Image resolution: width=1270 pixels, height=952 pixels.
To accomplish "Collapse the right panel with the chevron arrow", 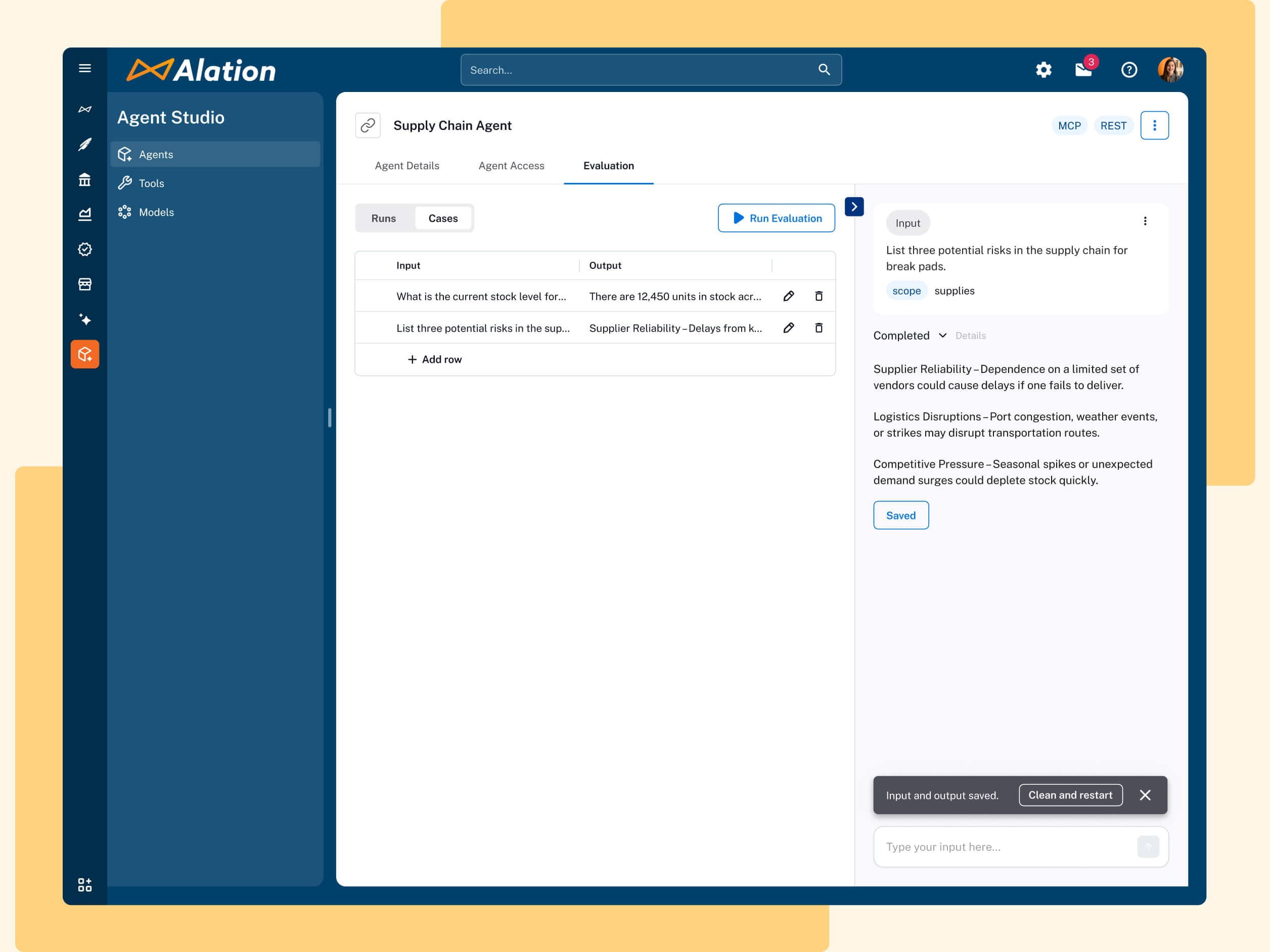I will pos(854,207).
